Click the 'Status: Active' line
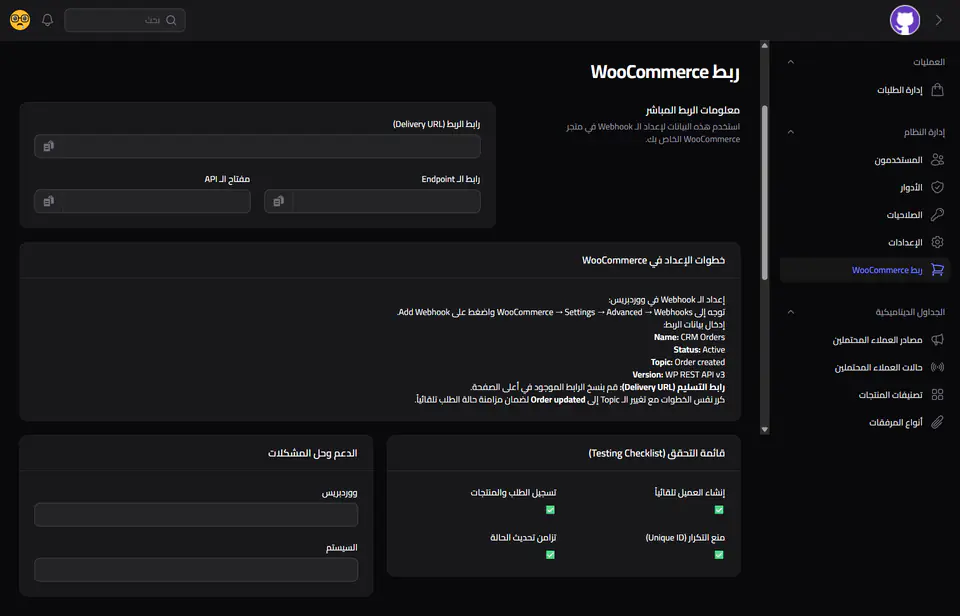The height and width of the screenshot is (616, 960). tap(699, 350)
